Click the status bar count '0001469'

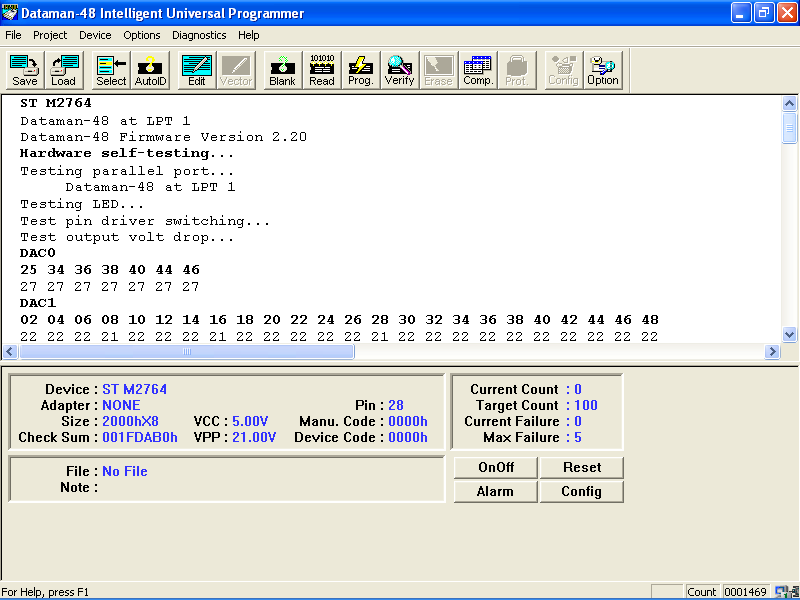click(x=745, y=592)
